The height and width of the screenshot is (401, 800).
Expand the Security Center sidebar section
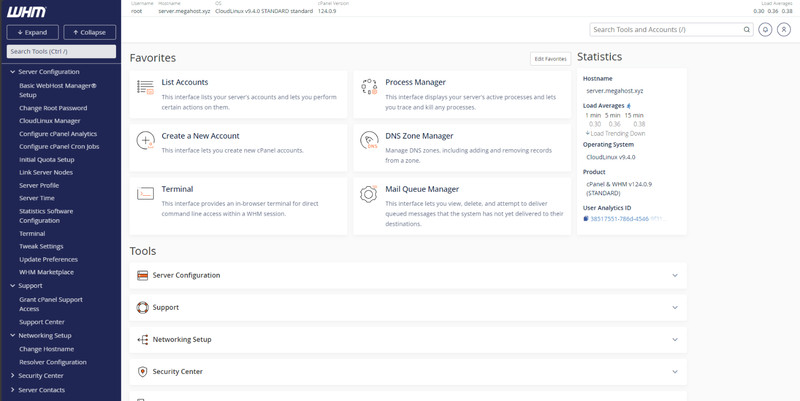click(13, 375)
